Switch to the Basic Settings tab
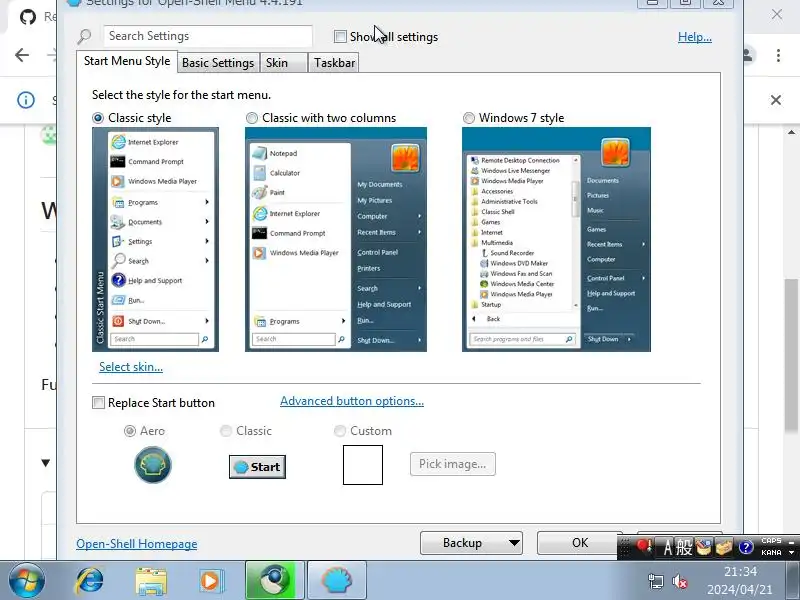Screen dimensions: 800x600 pos(218,63)
